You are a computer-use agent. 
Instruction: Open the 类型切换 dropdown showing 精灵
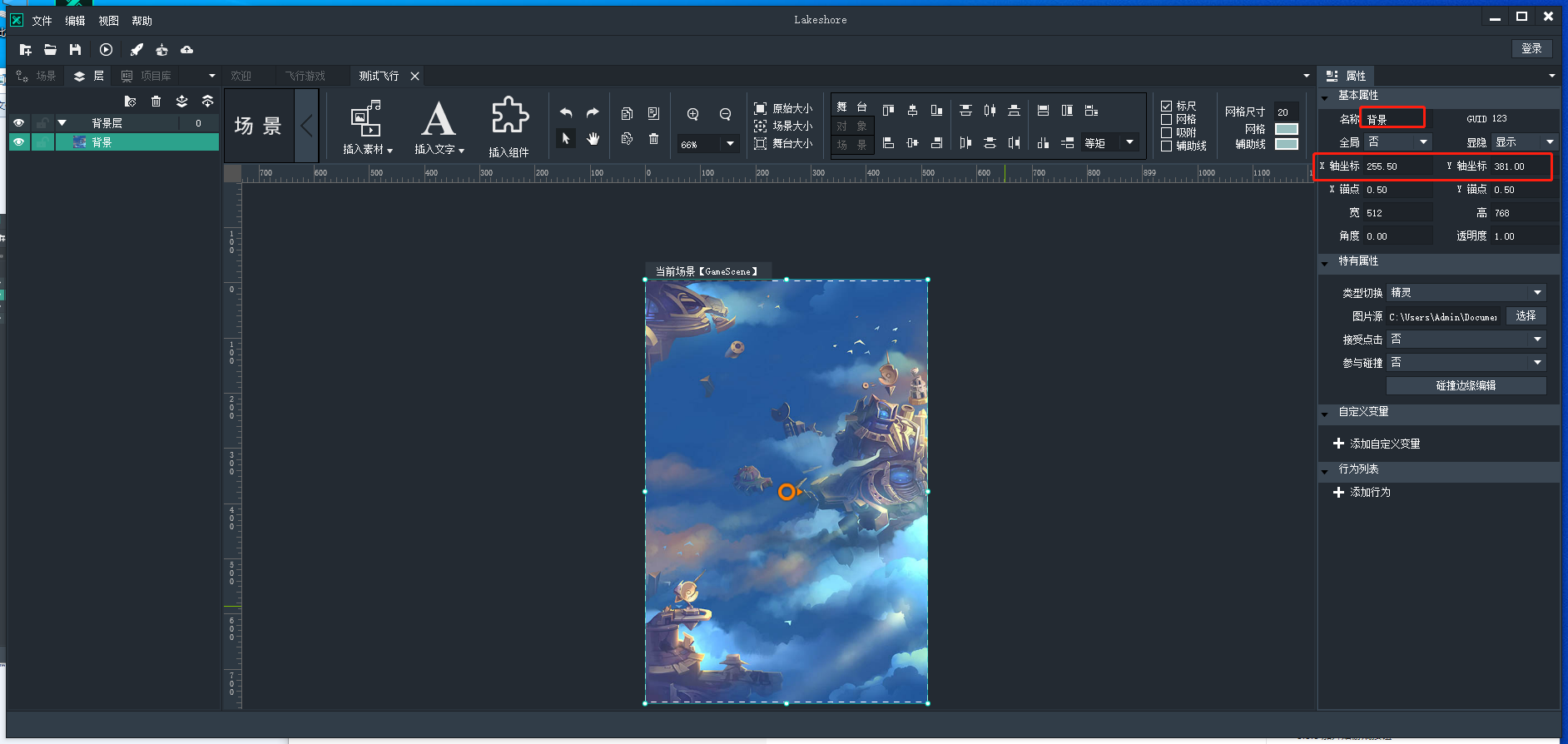click(x=1466, y=293)
